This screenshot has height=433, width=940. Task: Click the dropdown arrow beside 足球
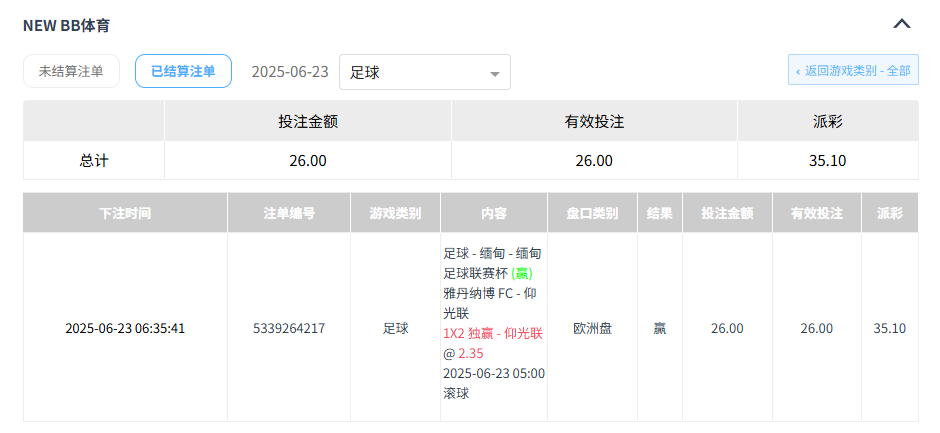coord(495,73)
